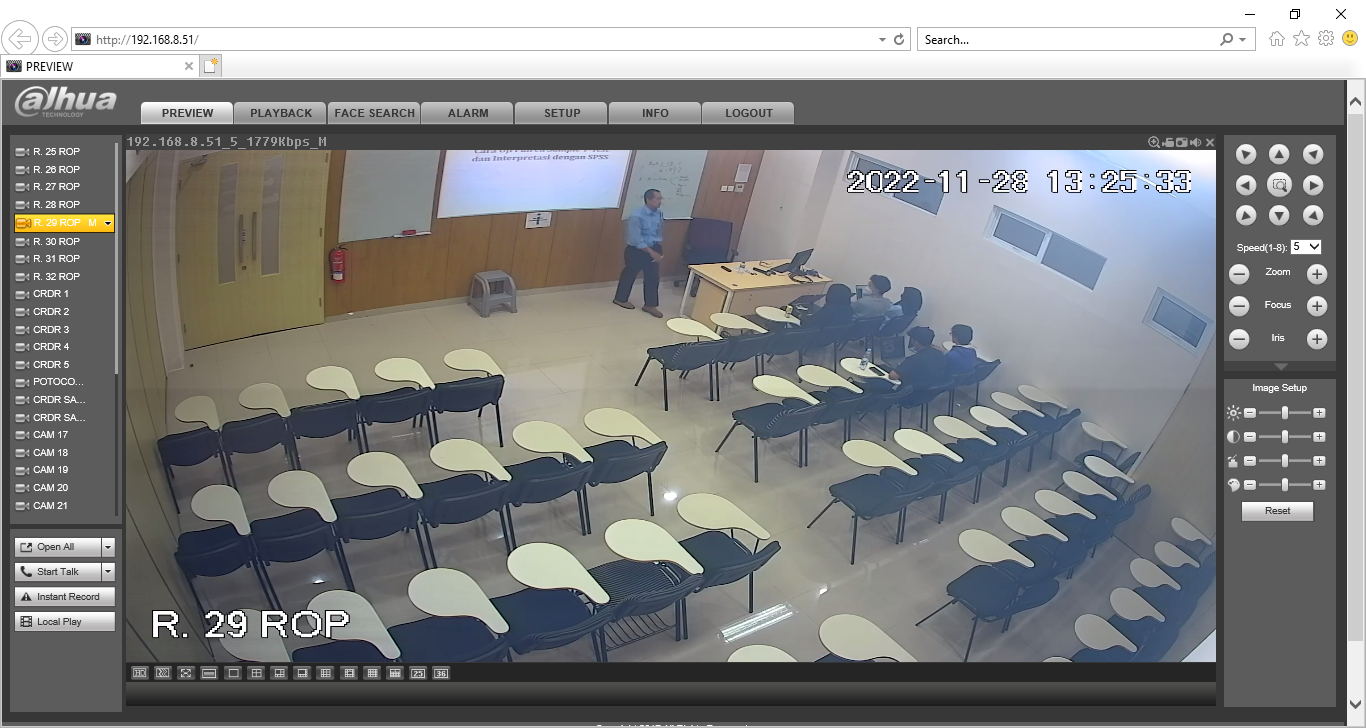Click the Open All button
1366x728 pixels.
pos(58,547)
